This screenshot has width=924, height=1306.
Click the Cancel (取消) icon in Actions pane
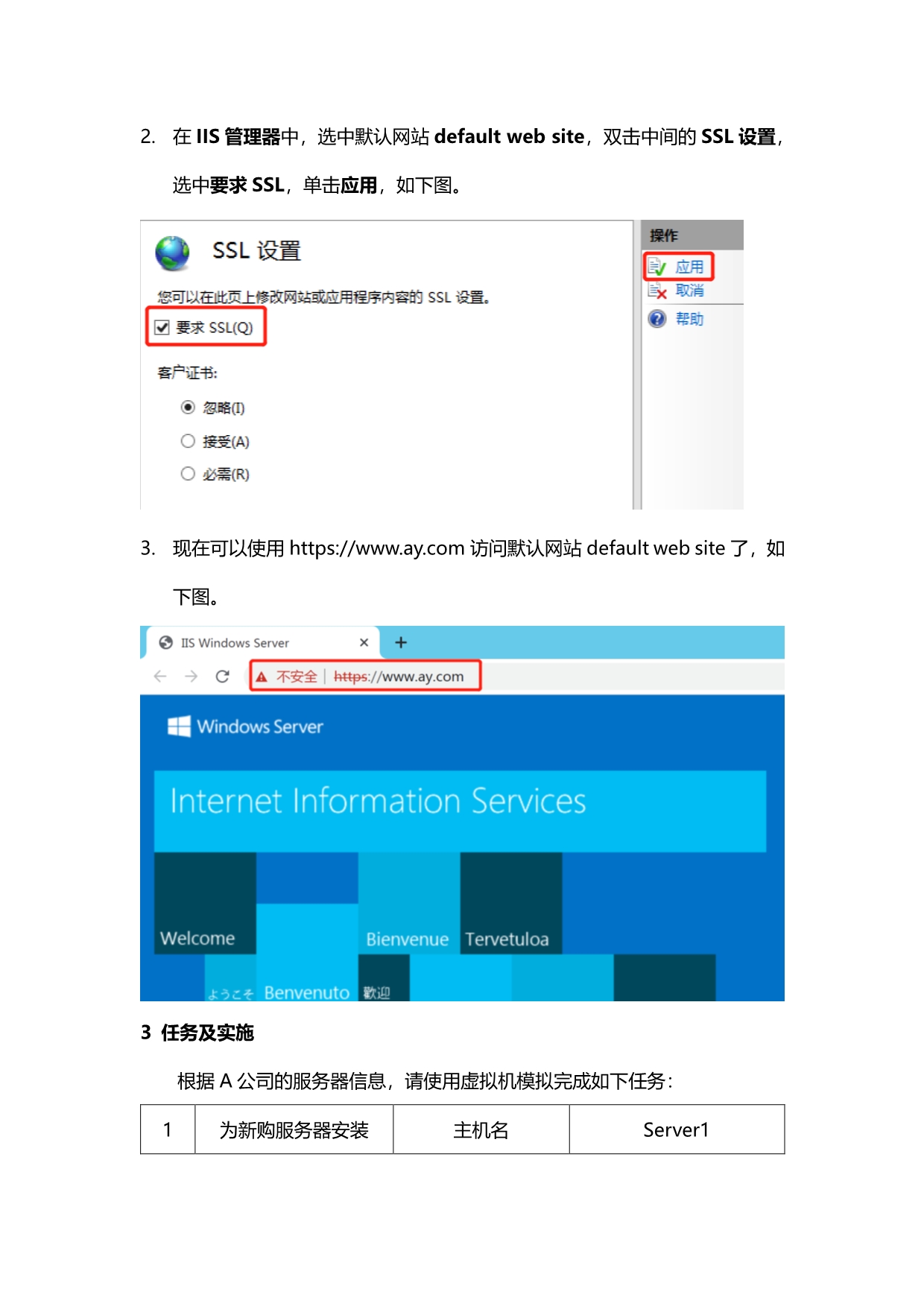point(656,291)
